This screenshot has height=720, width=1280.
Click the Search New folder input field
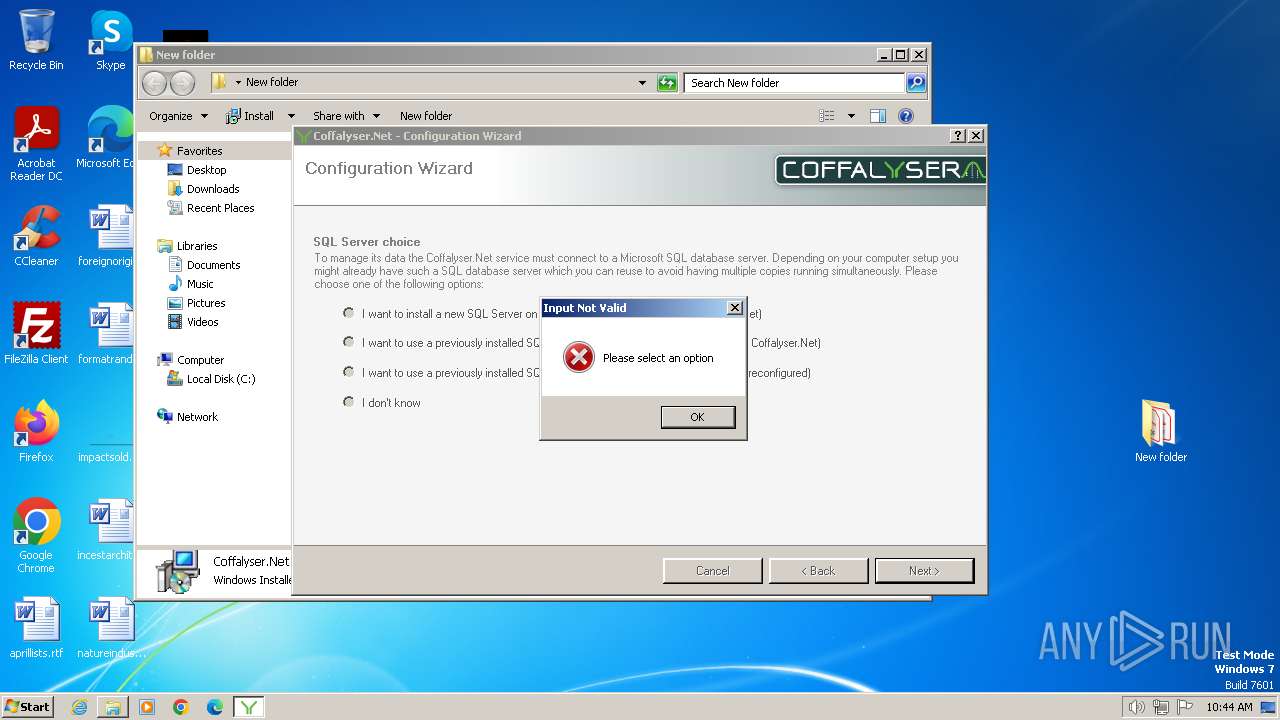pos(795,83)
